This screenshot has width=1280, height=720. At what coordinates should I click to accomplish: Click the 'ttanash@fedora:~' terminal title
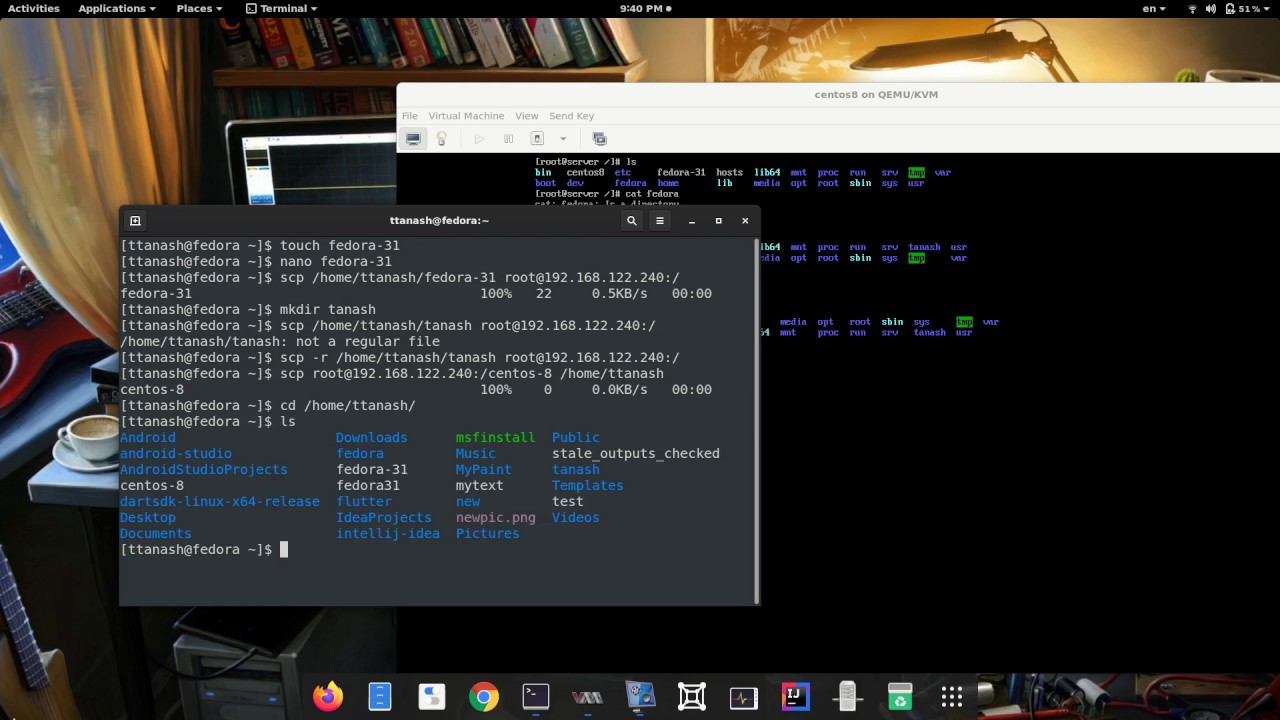click(439, 221)
